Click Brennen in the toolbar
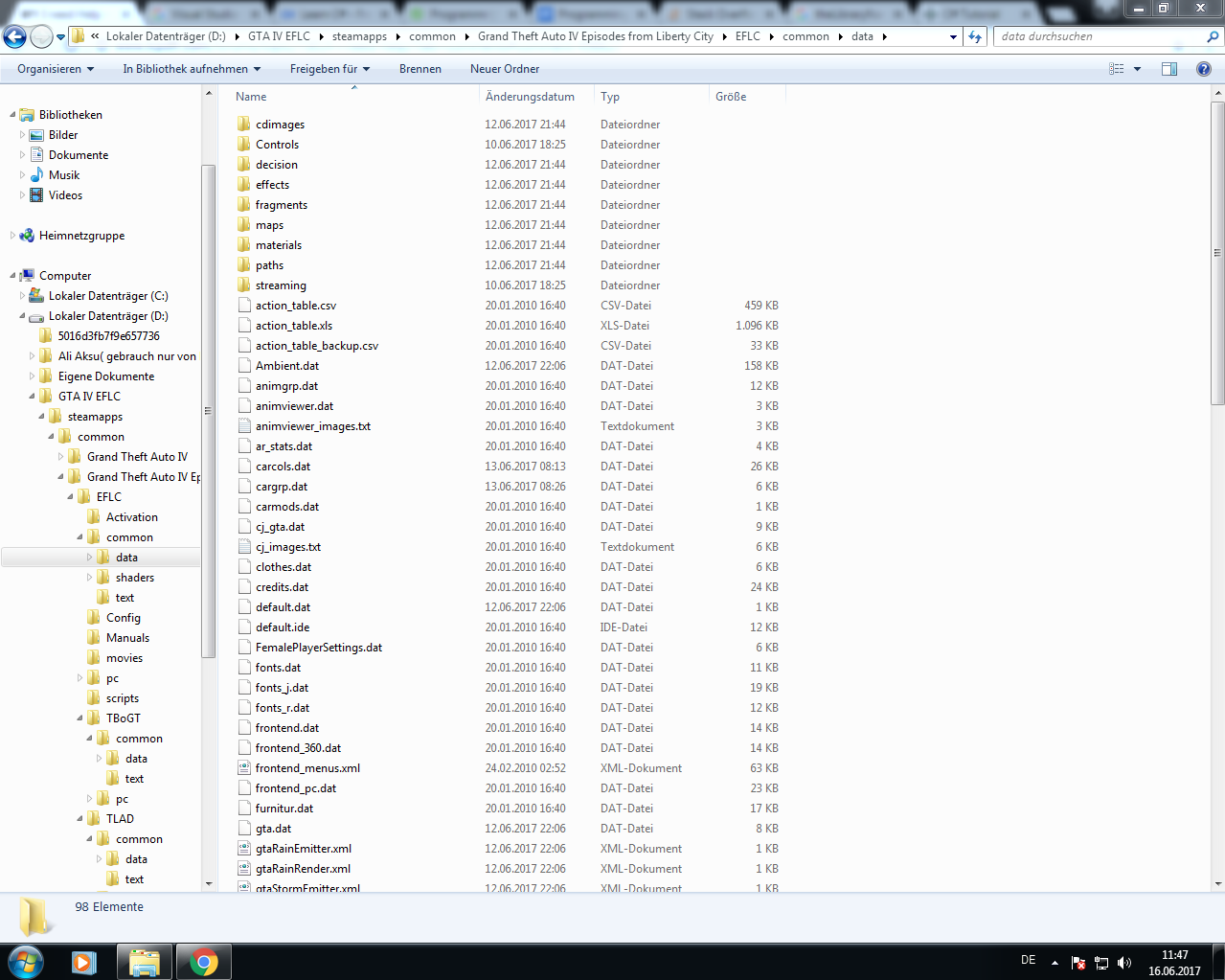 [420, 69]
